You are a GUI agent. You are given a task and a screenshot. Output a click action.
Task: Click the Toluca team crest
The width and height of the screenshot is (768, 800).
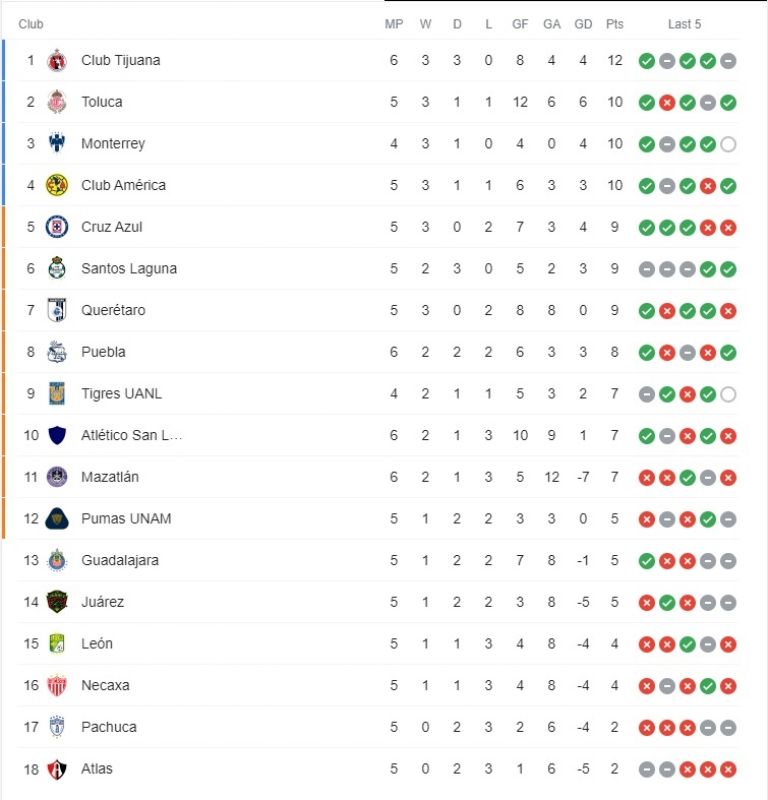pyautogui.click(x=57, y=102)
